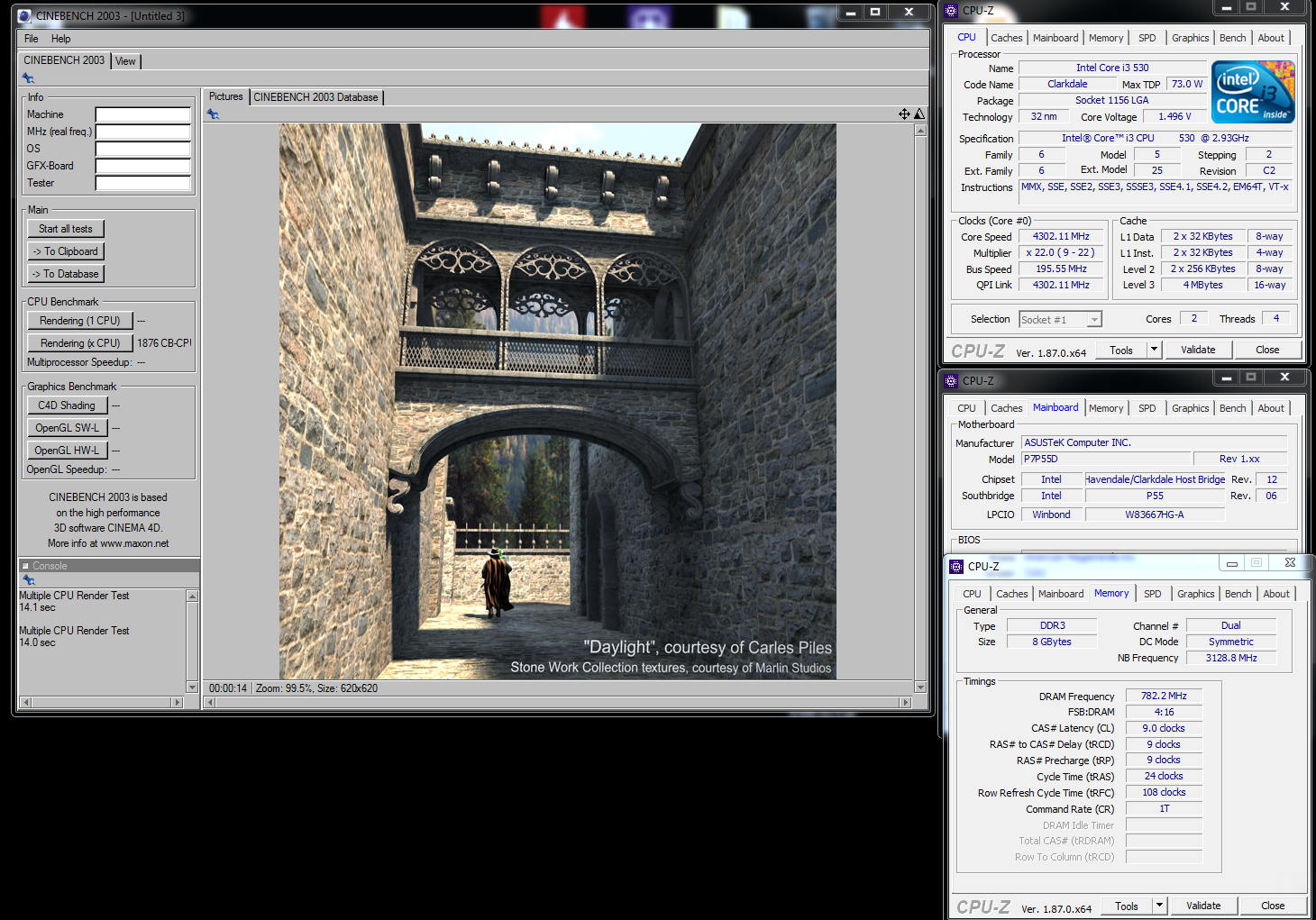Click the picture view horizontal scrollbar right arrow

pos(906,702)
